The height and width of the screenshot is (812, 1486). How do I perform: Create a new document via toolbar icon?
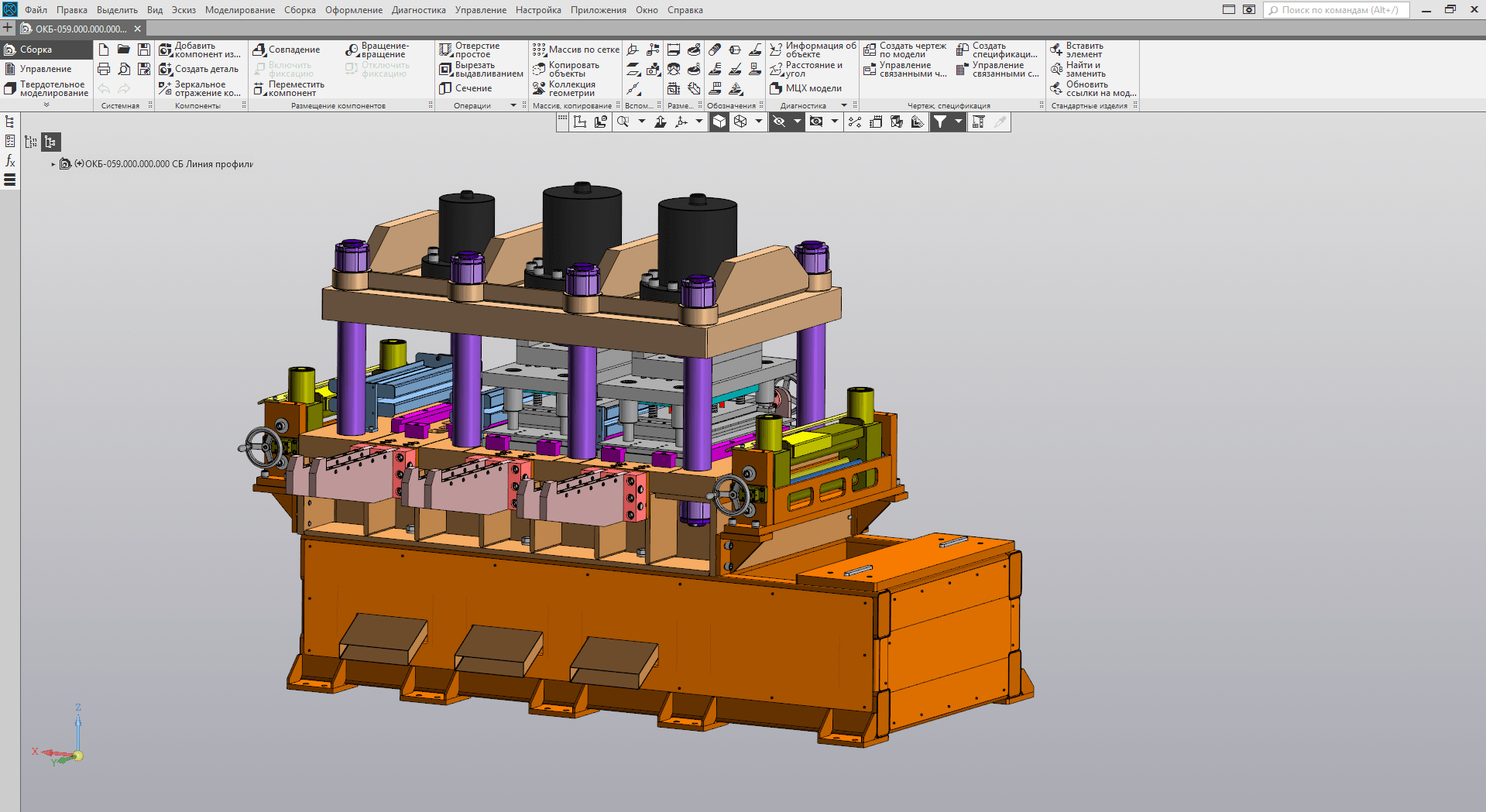[x=104, y=50]
